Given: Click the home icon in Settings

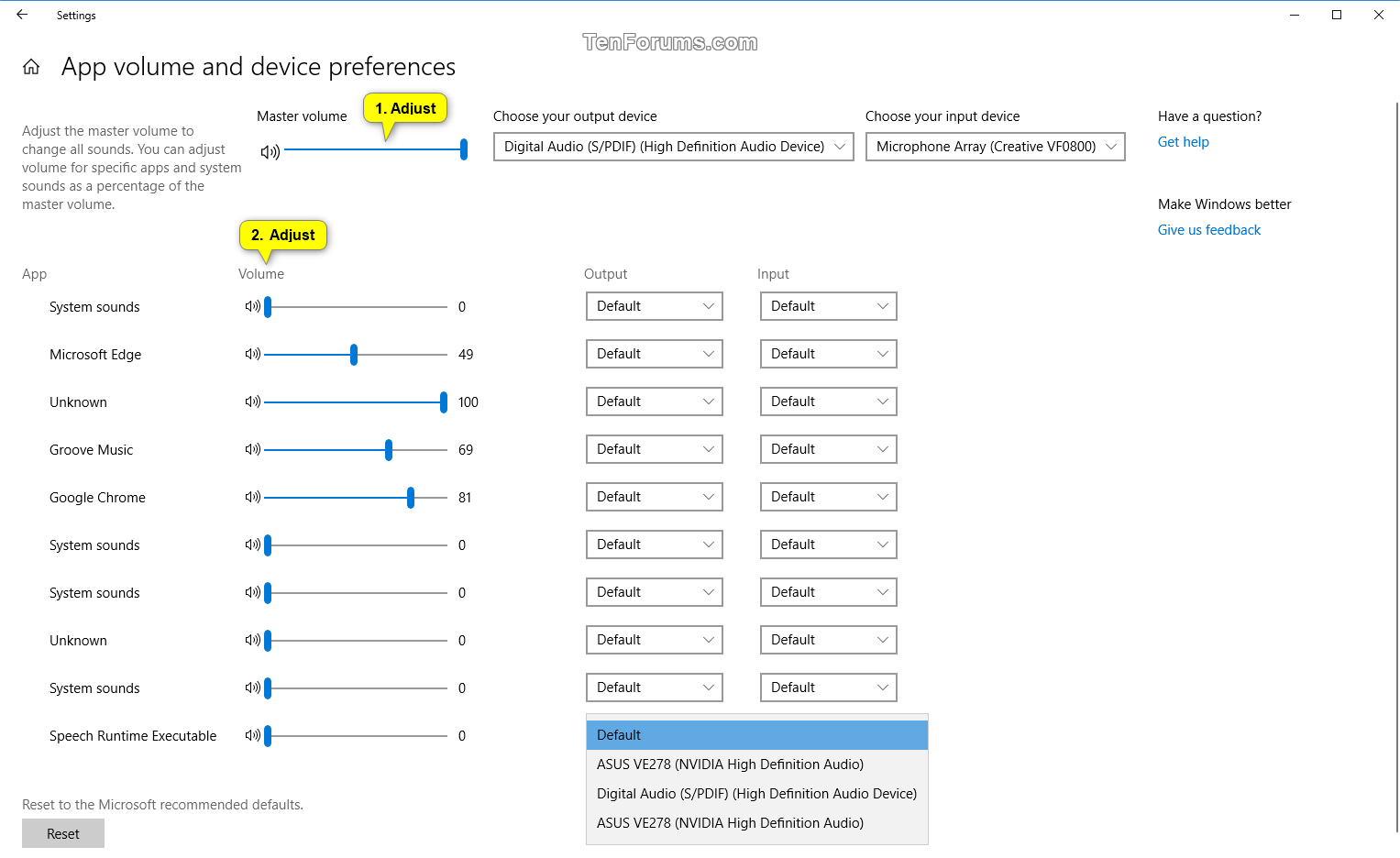Looking at the screenshot, I should click(30, 66).
